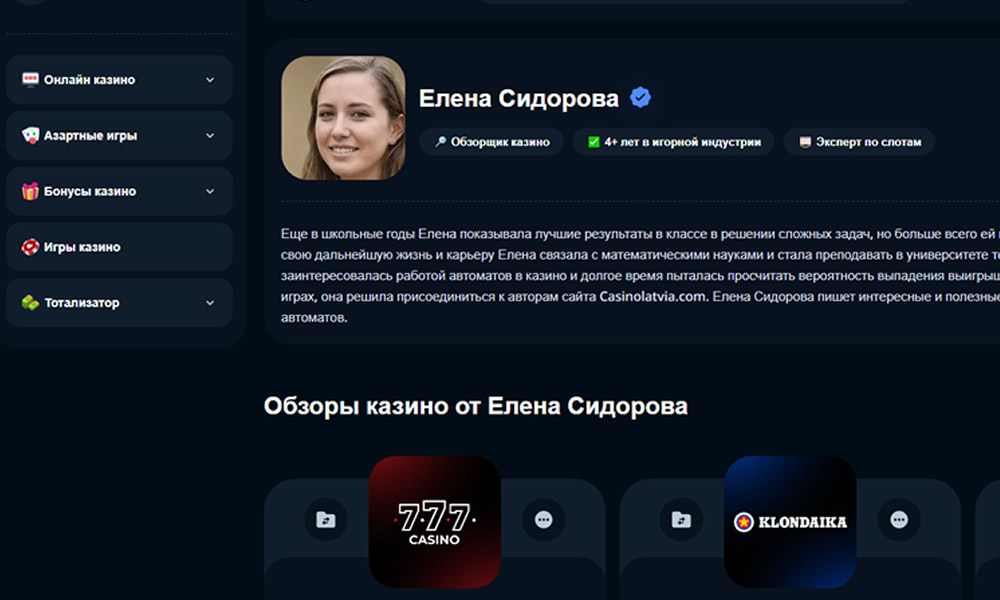Open the Игры казино menu item
Viewport: 1000px width, 600px height.
[119, 247]
